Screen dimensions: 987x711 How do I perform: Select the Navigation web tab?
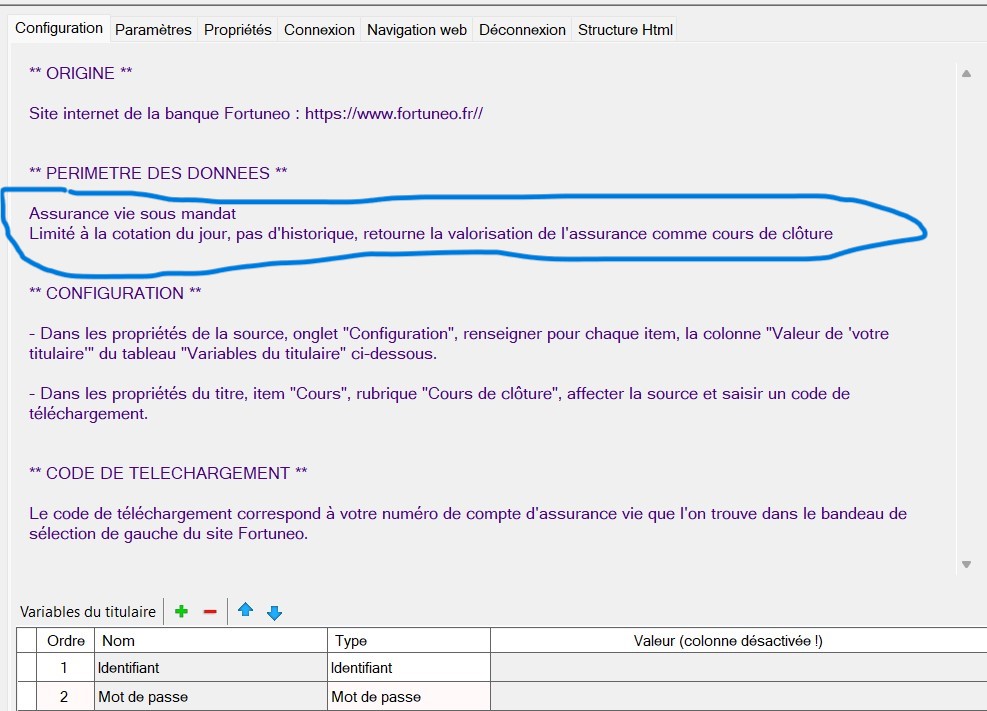tap(417, 30)
